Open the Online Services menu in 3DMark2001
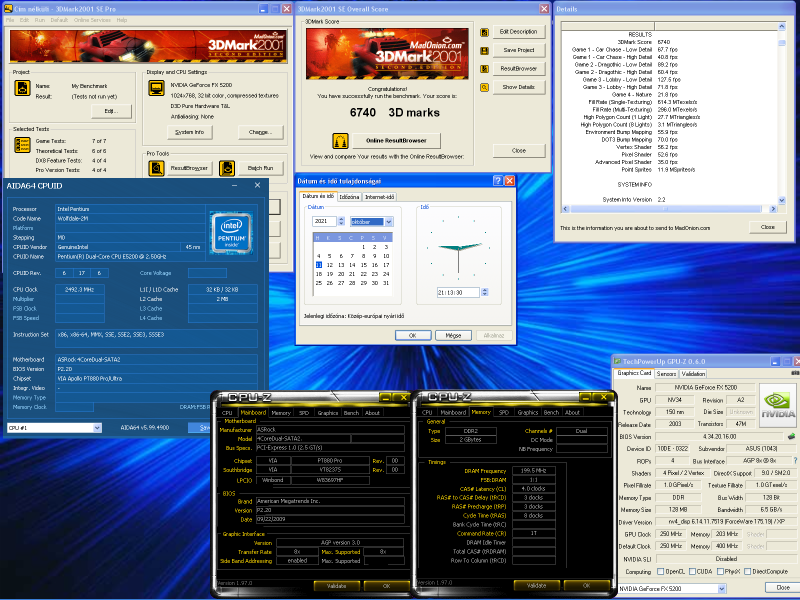Image resolution: width=800 pixels, height=600 pixels. (x=92, y=20)
